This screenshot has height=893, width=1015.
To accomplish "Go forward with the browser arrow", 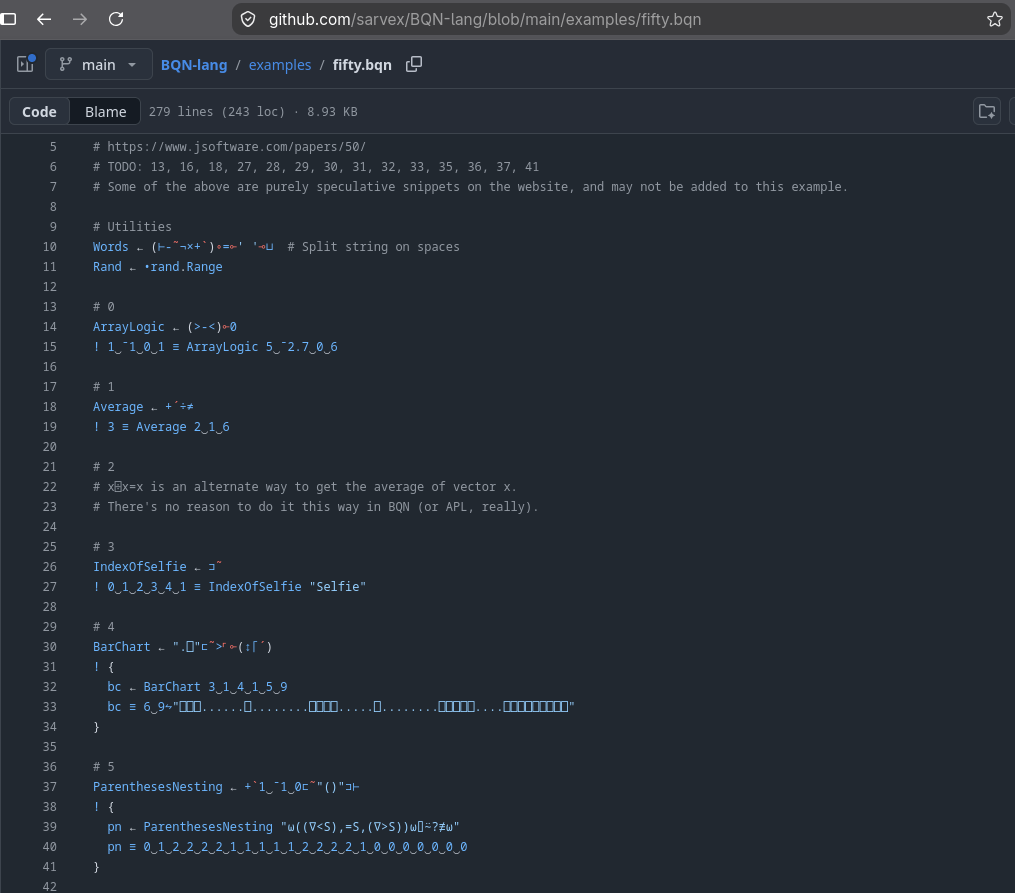I will coord(80,19).
